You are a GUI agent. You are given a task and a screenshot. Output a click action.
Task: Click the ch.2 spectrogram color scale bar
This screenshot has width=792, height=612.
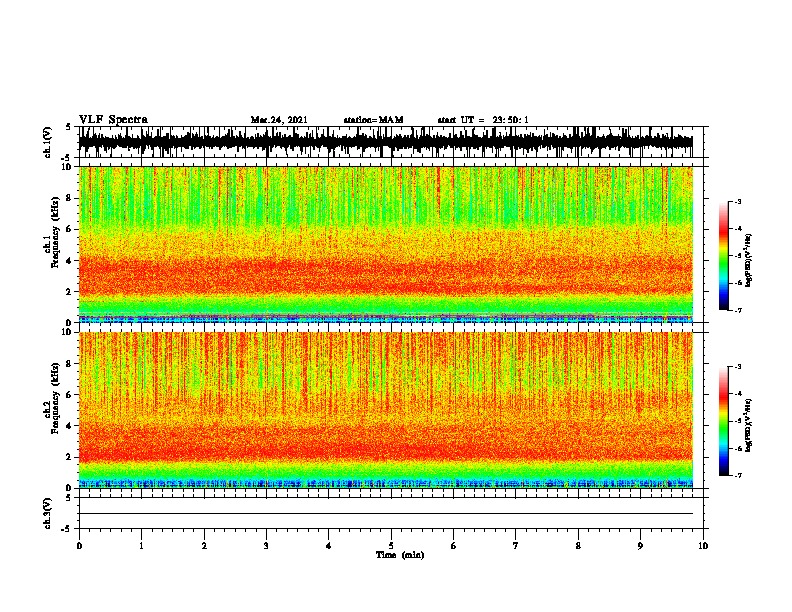tap(723, 421)
